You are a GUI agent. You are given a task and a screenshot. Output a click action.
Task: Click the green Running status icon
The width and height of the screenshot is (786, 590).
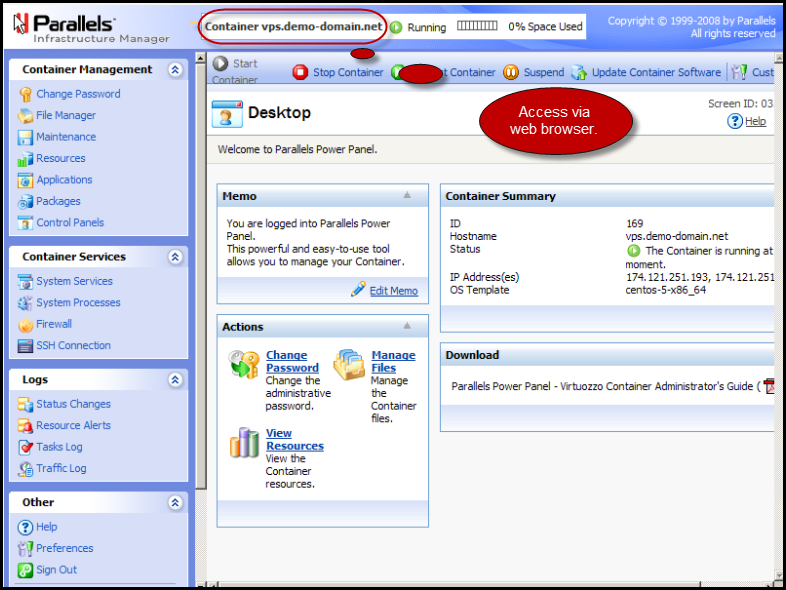tap(396, 28)
